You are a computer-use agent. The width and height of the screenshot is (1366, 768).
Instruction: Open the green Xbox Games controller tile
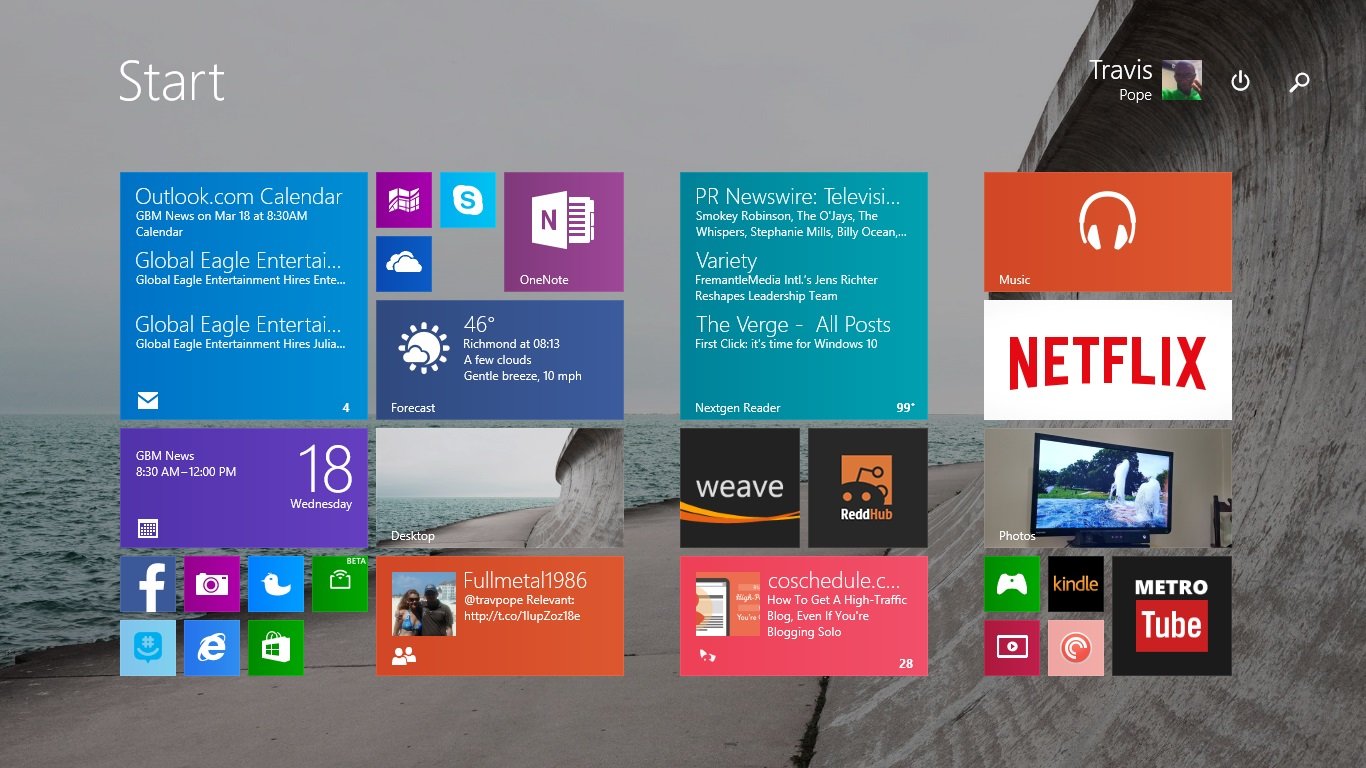pyautogui.click(x=1012, y=584)
